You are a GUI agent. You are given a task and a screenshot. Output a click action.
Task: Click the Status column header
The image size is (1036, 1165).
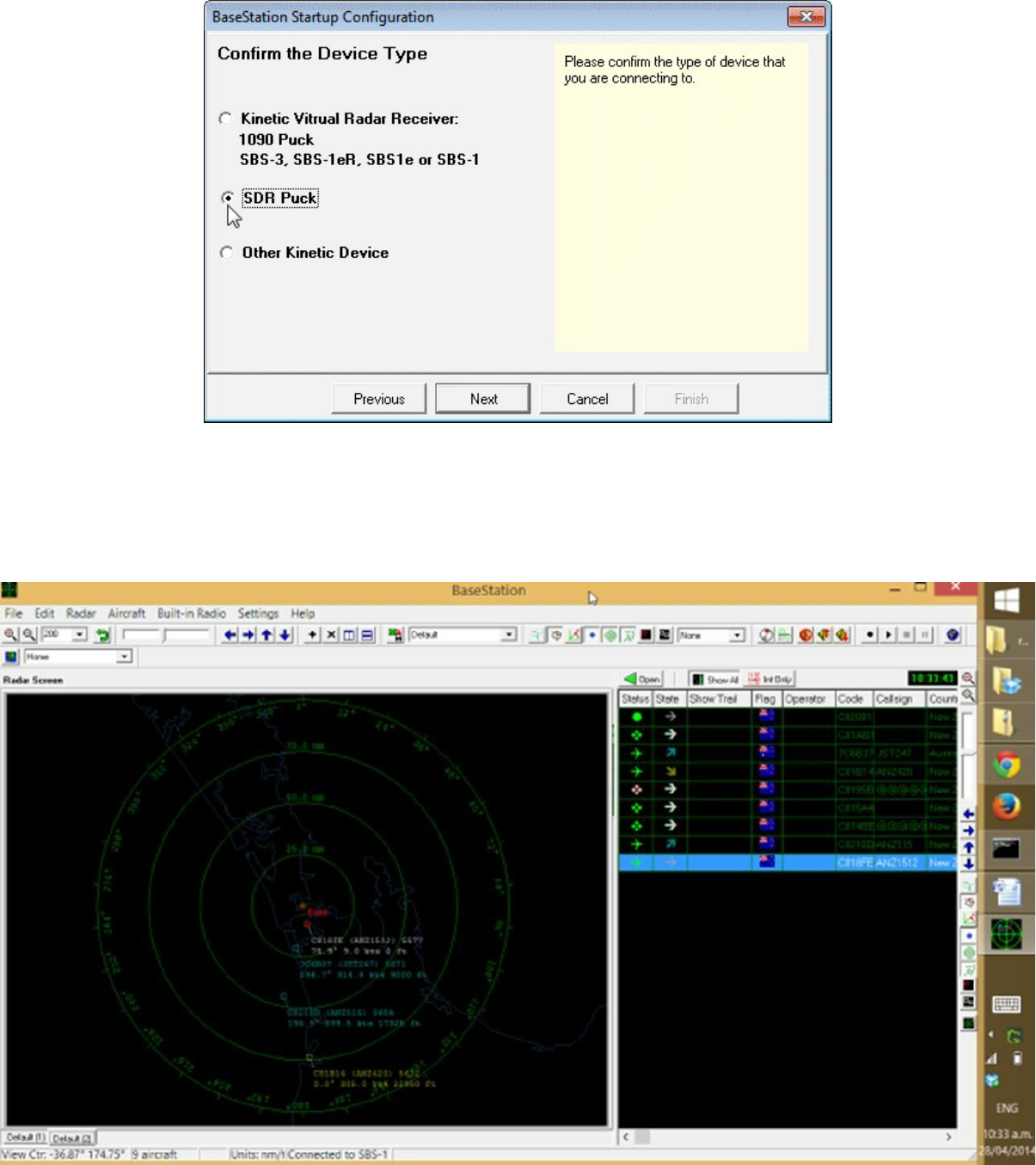coord(635,699)
